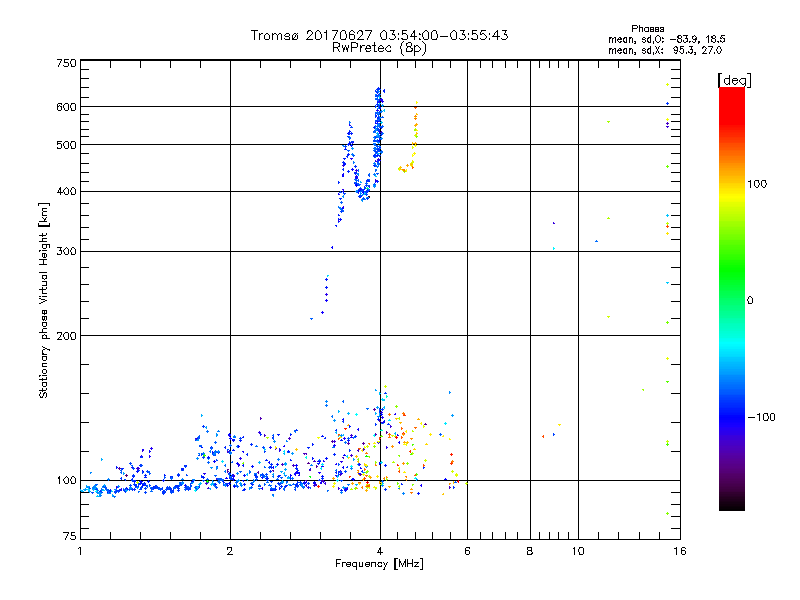
Task: Click the '300' tick label on the y-axis
Action: click(66, 251)
